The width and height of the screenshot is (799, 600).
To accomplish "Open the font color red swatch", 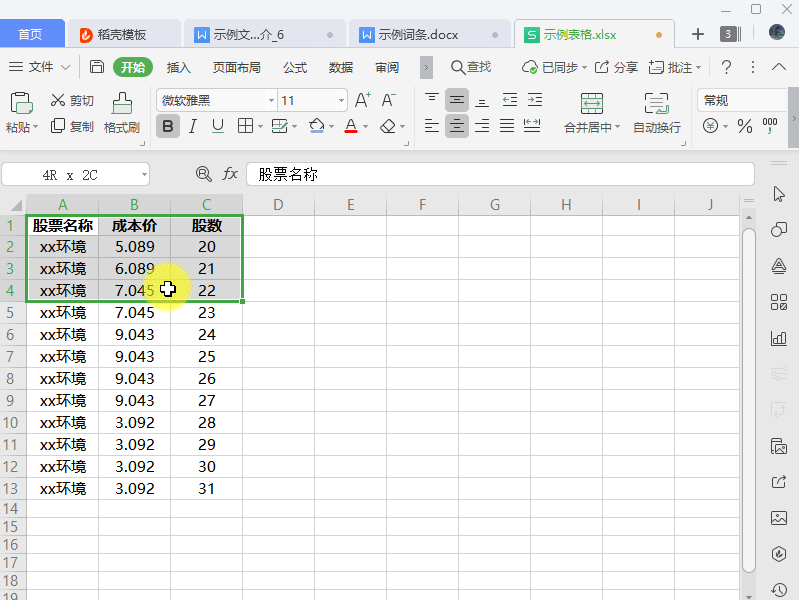I will coord(351,127).
